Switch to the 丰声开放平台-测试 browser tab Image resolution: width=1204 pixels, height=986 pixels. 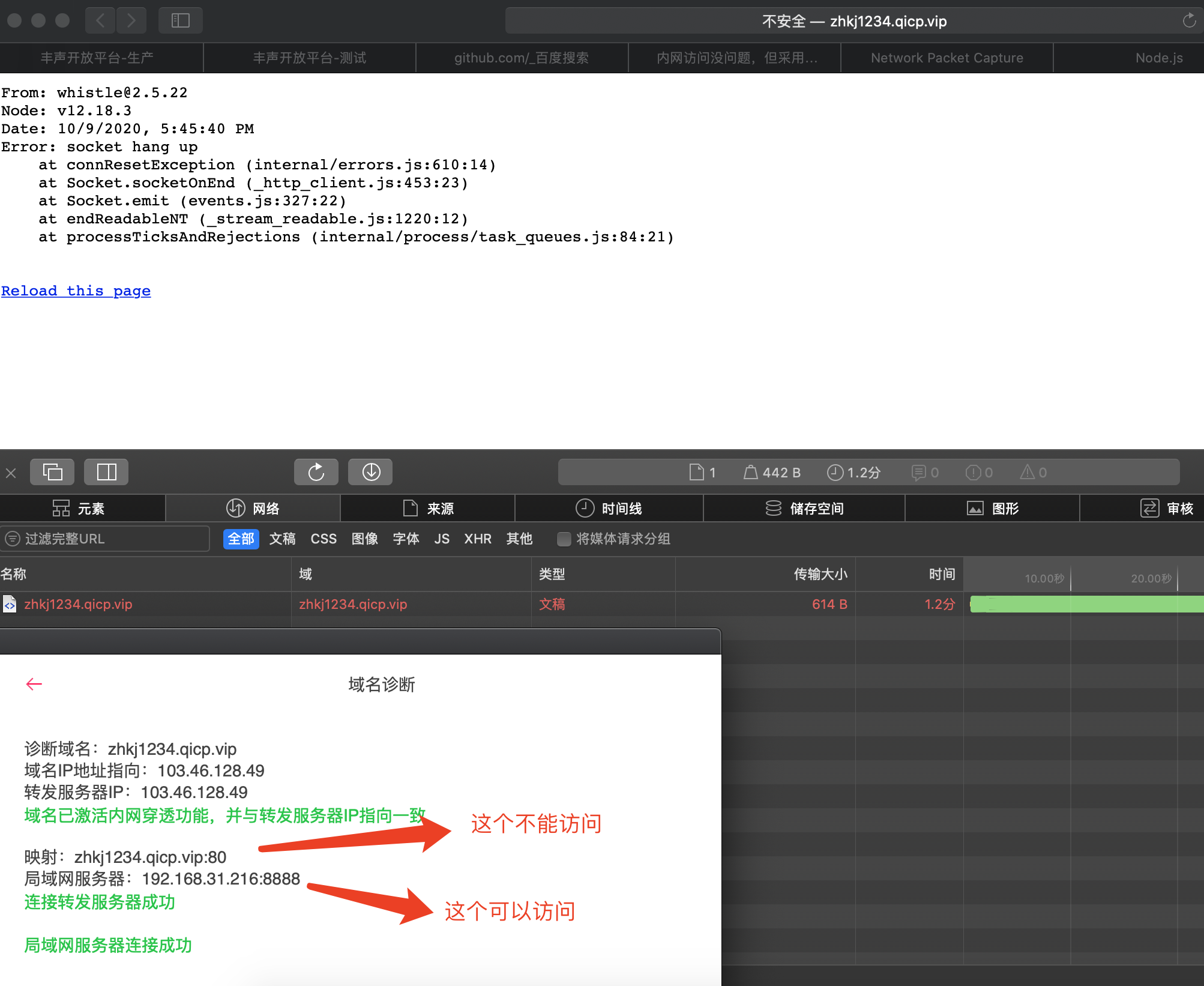pyautogui.click(x=310, y=58)
